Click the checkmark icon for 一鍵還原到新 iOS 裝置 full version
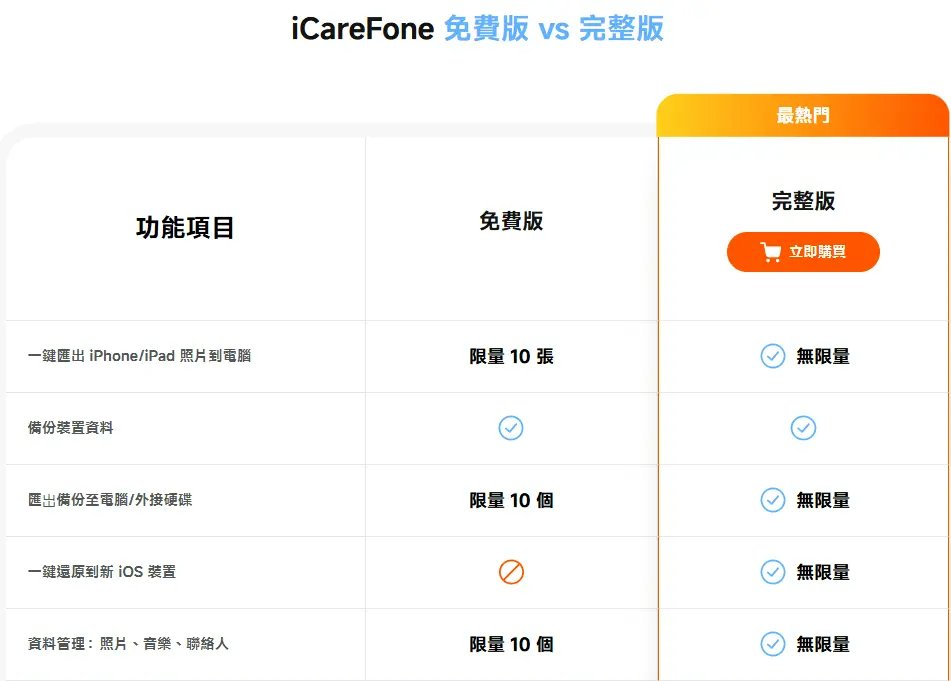Viewport: 951px width, 681px height. 771,572
